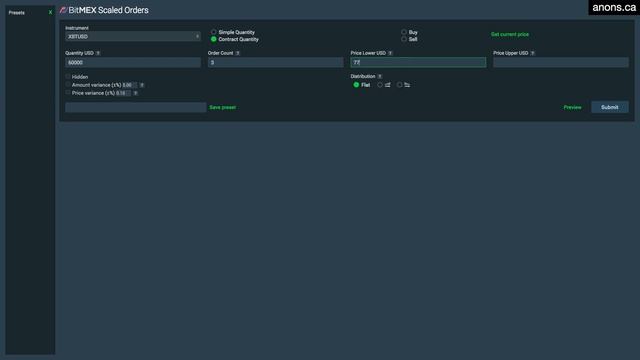Enable the Hidden checkbox

coord(68,76)
